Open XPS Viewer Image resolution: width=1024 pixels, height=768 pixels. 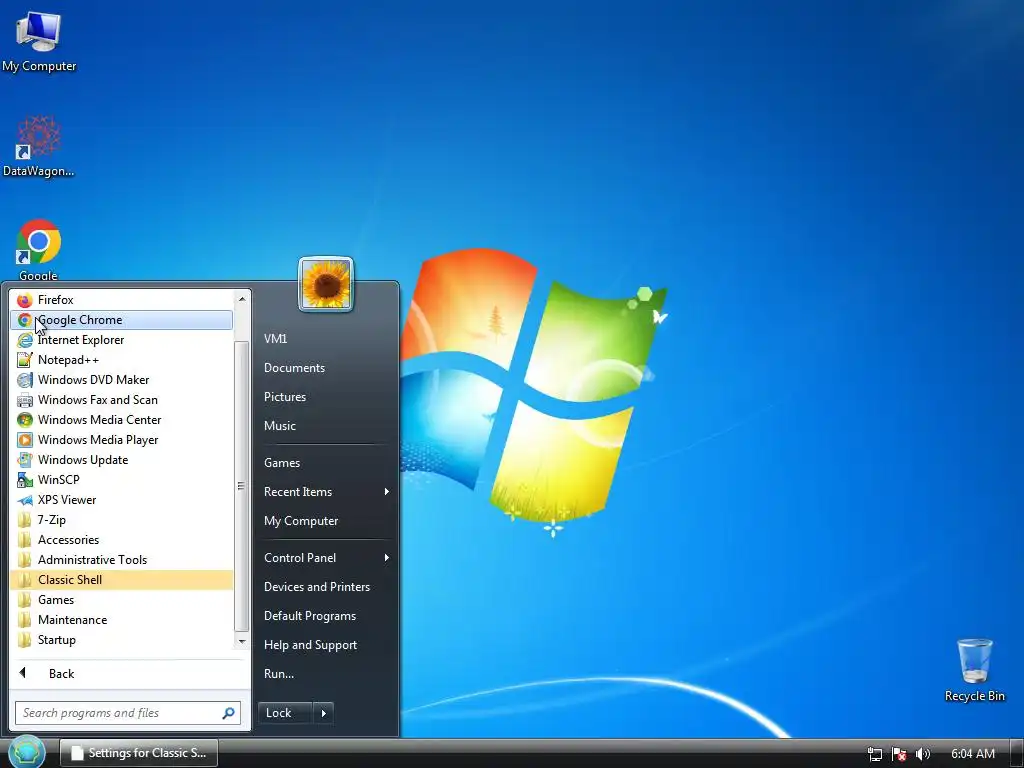121,500
